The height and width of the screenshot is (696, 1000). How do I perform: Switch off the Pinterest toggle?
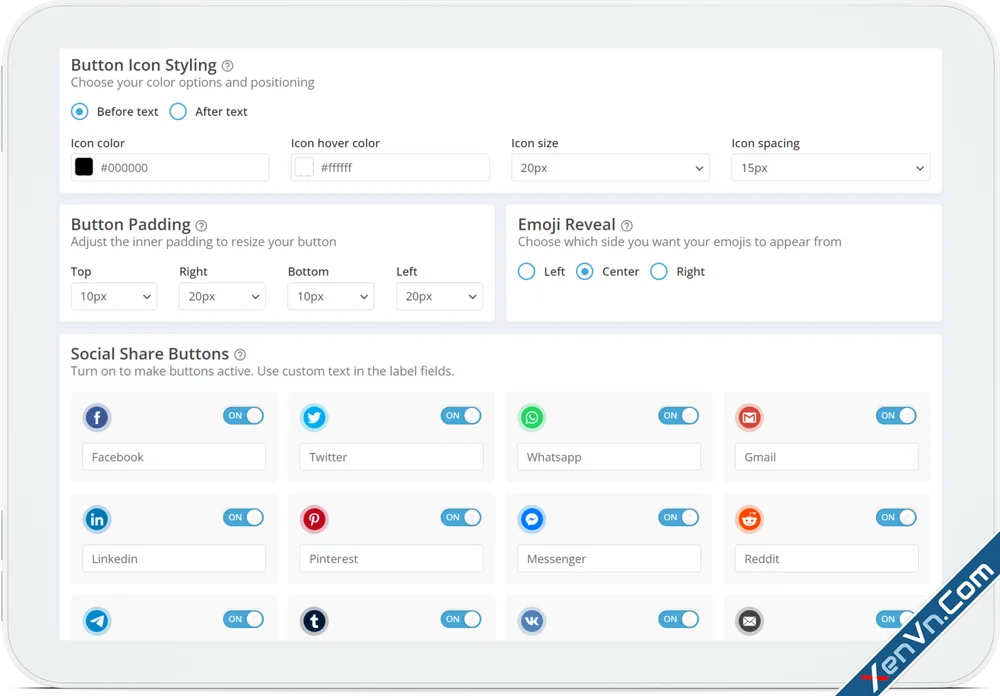[x=460, y=517]
